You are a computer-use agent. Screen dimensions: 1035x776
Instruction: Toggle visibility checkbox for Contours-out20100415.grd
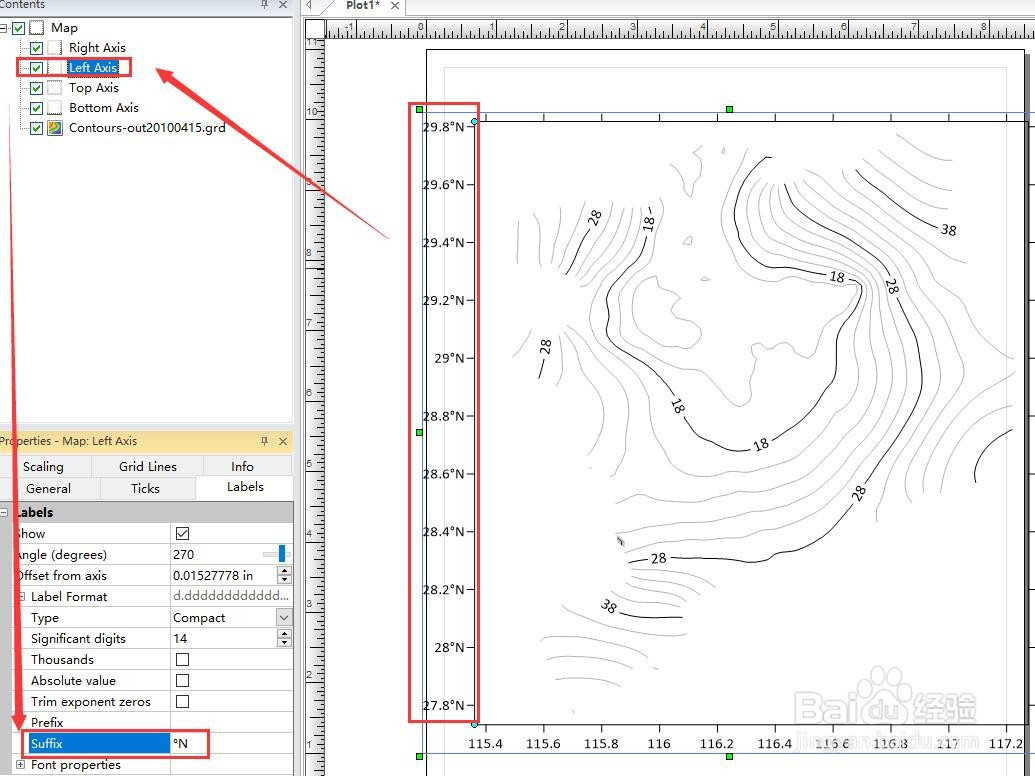(36, 128)
